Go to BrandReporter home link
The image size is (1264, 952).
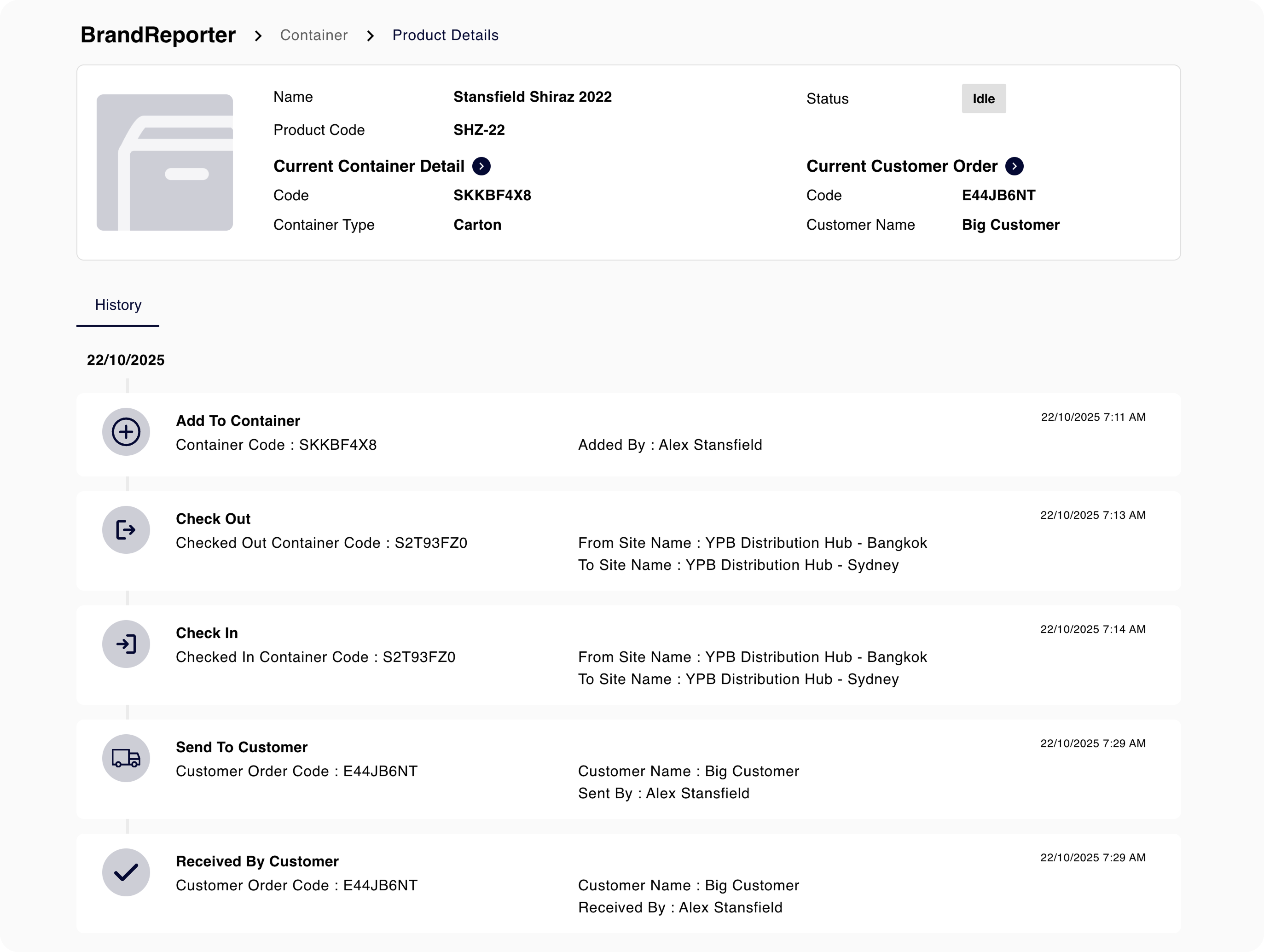(x=158, y=35)
